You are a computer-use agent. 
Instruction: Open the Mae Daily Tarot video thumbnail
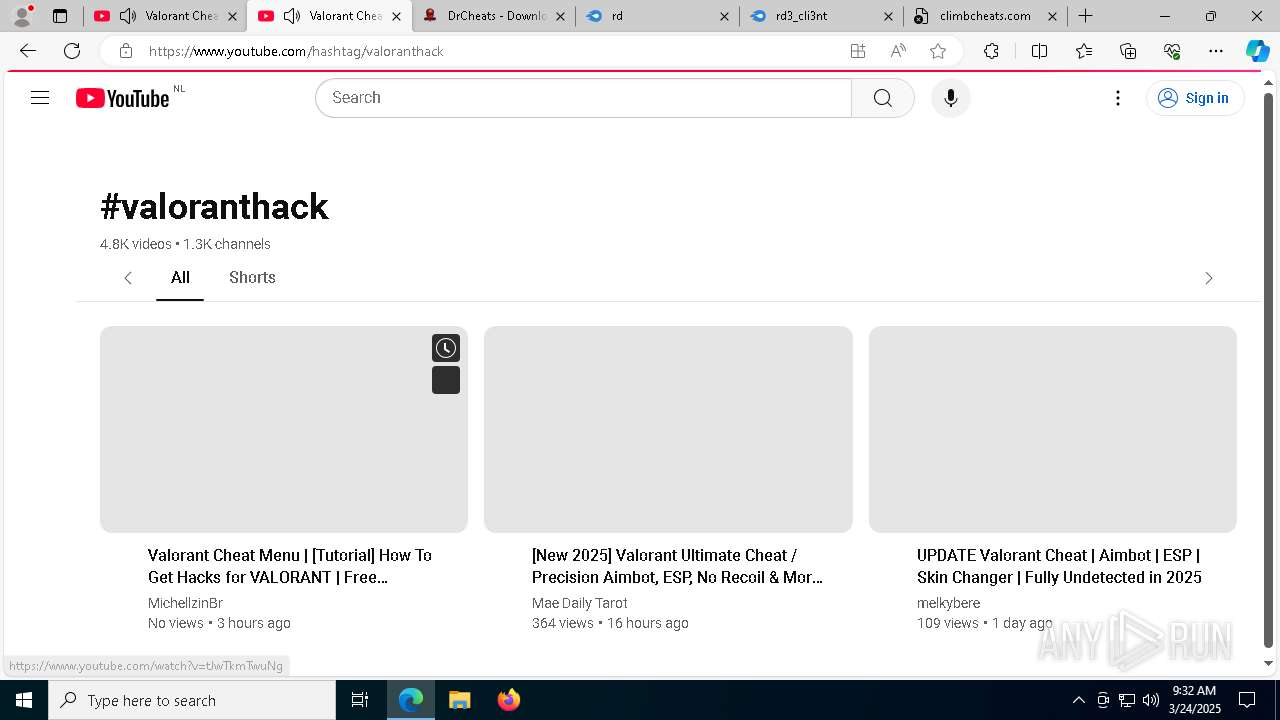pos(668,429)
